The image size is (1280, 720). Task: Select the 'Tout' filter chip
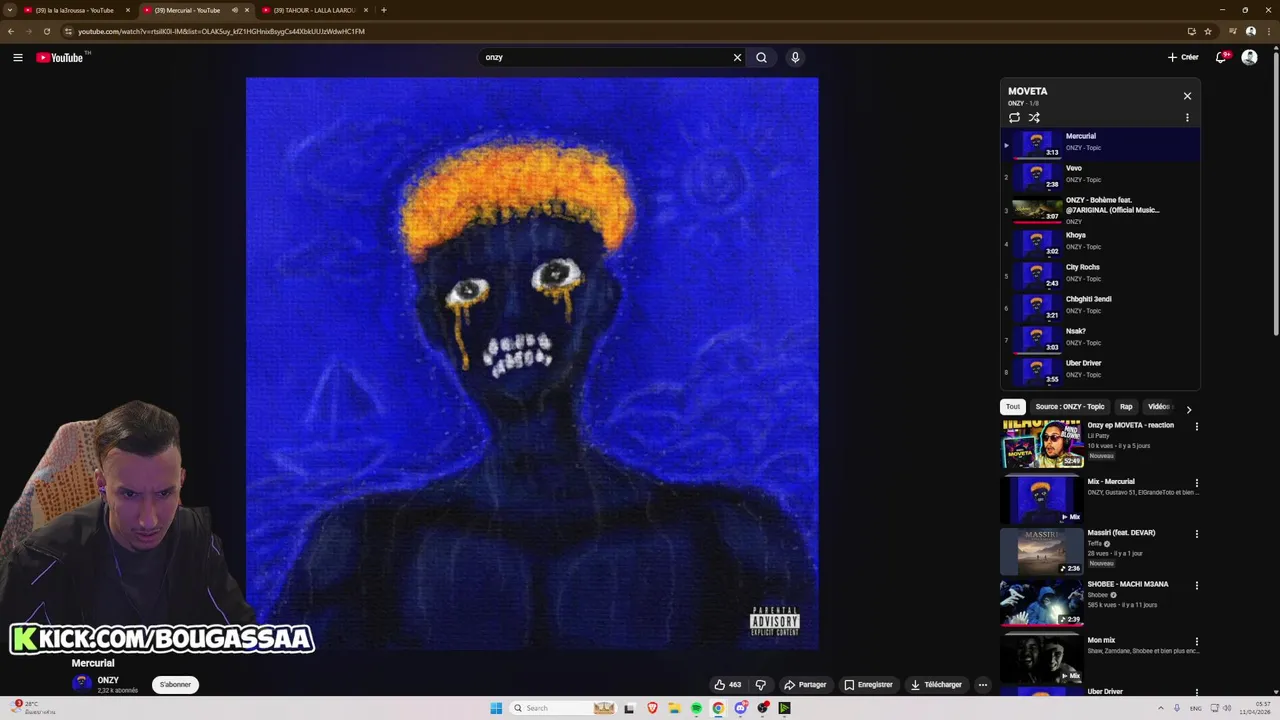pyautogui.click(x=1013, y=407)
